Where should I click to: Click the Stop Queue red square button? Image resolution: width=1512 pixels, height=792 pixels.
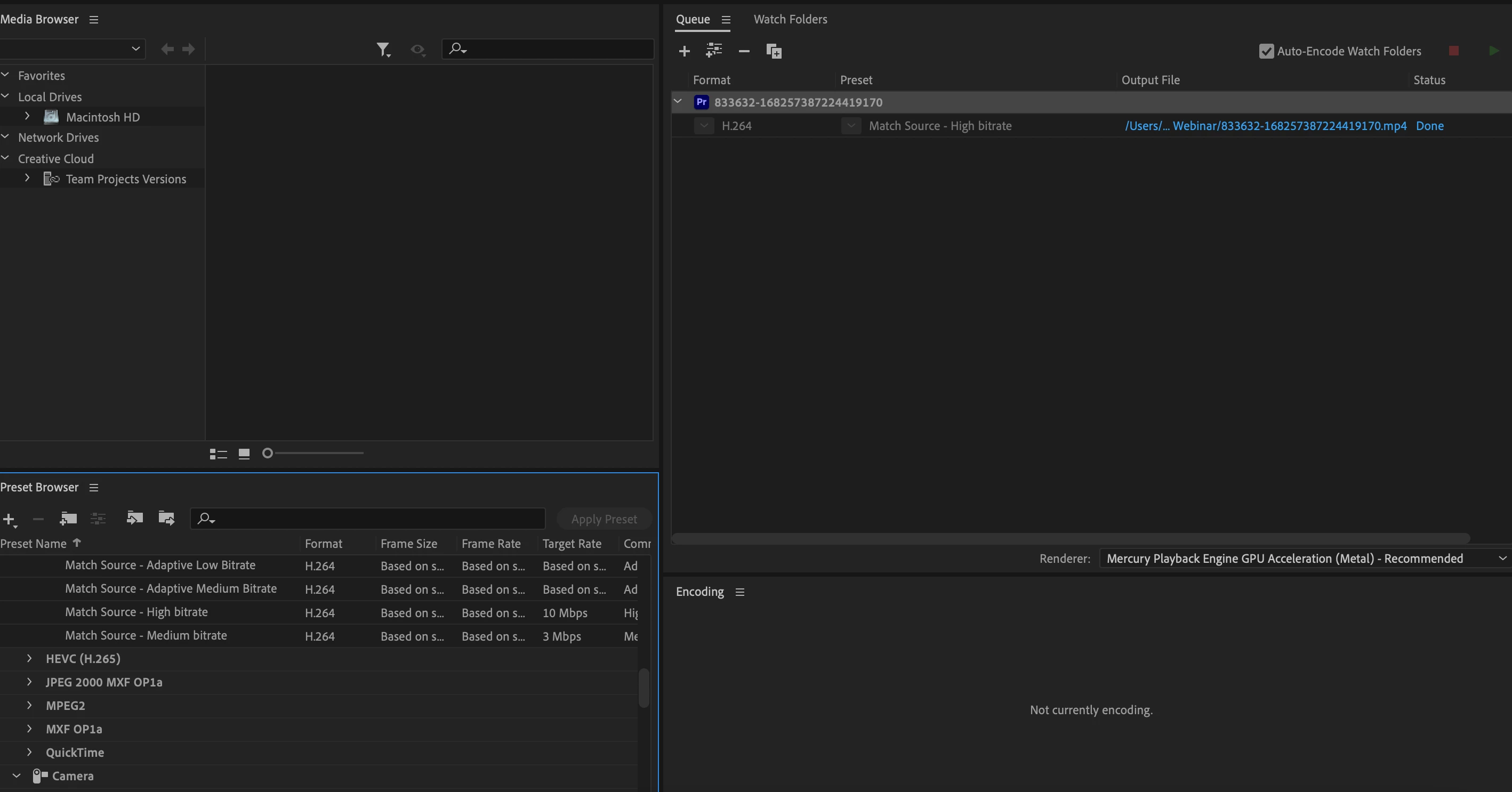click(1453, 51)
